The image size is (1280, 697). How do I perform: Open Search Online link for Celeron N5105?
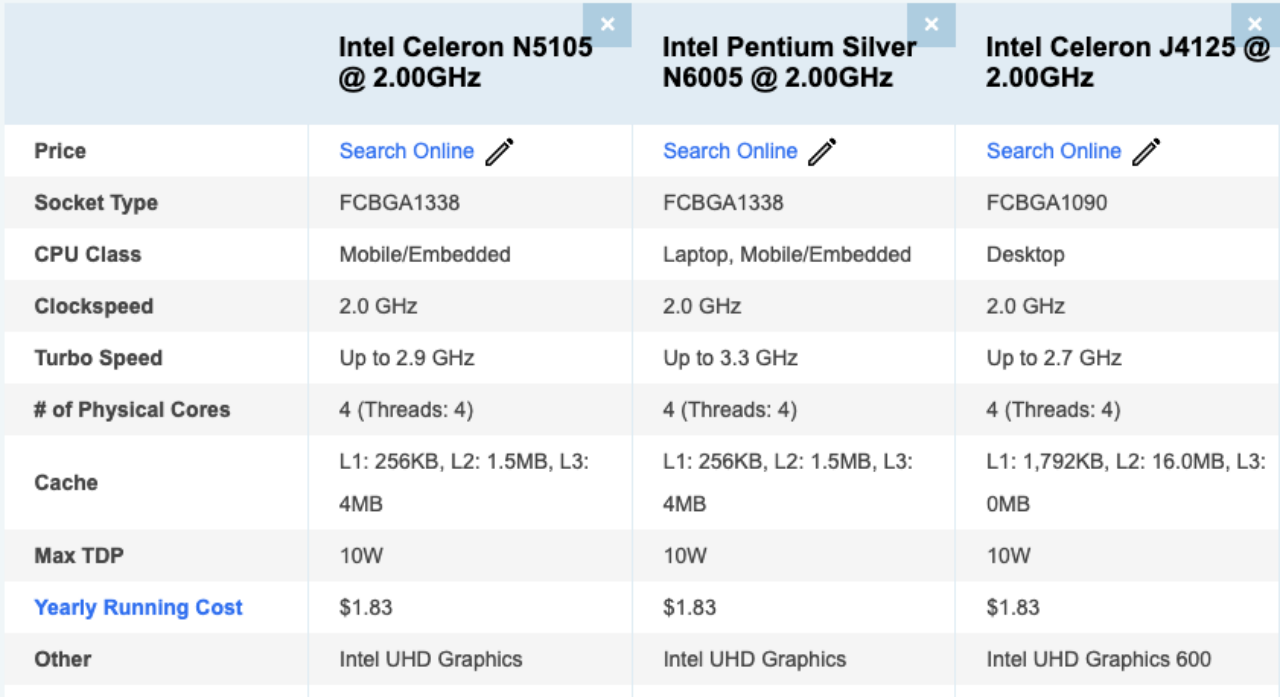pos(406,151)
